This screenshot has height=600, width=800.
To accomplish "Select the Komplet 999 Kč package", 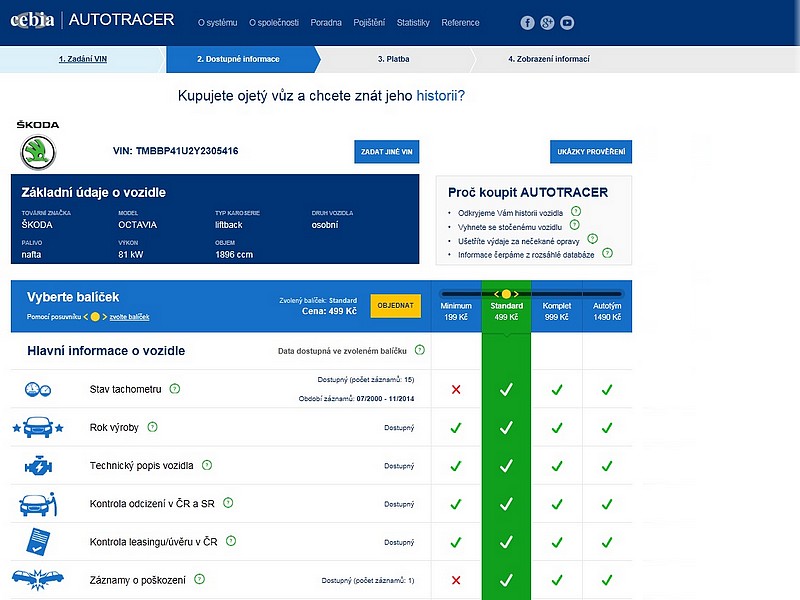I will [557, 311].
